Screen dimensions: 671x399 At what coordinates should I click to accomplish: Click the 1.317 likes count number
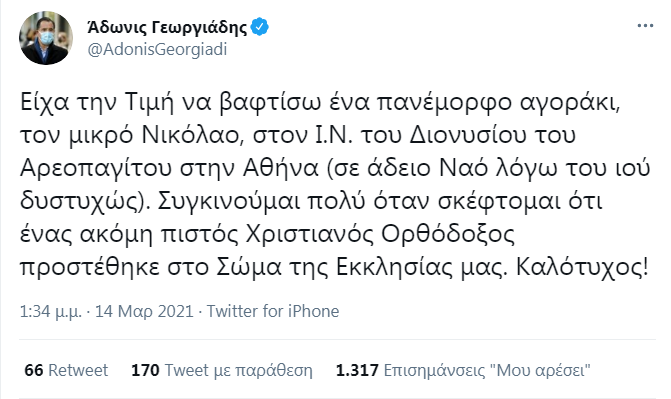coord(357,370)
